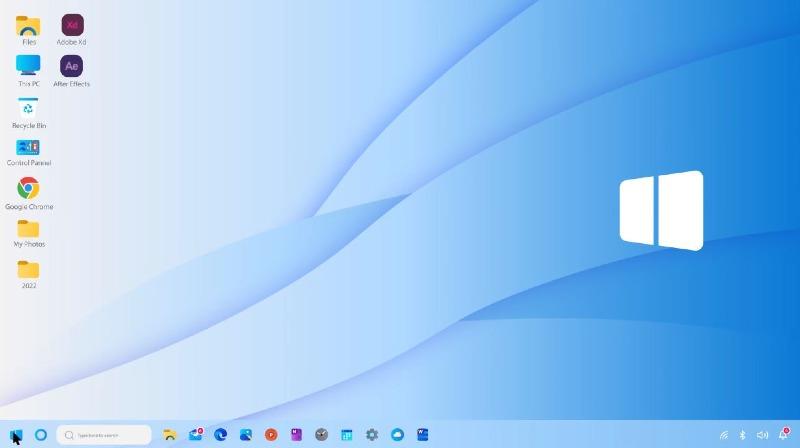
Task: Launch Word from the taskbar
Action: pyautogui.click(x=423, y=435)
